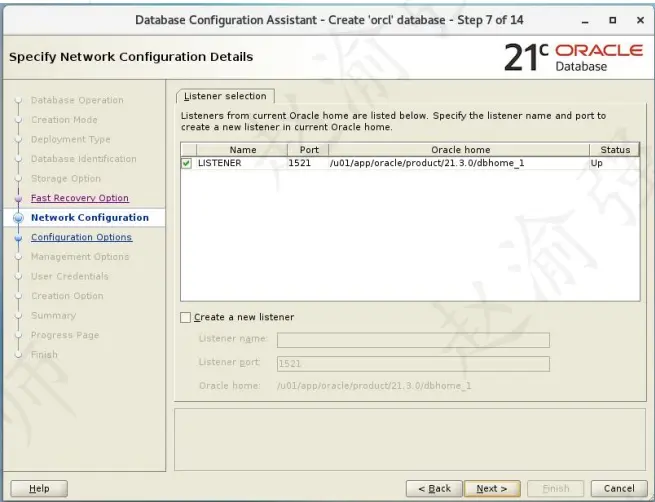The image size is (655, 502).
Task: Jump to Fast Recovery Option step
Action: [x=80, y=198]
